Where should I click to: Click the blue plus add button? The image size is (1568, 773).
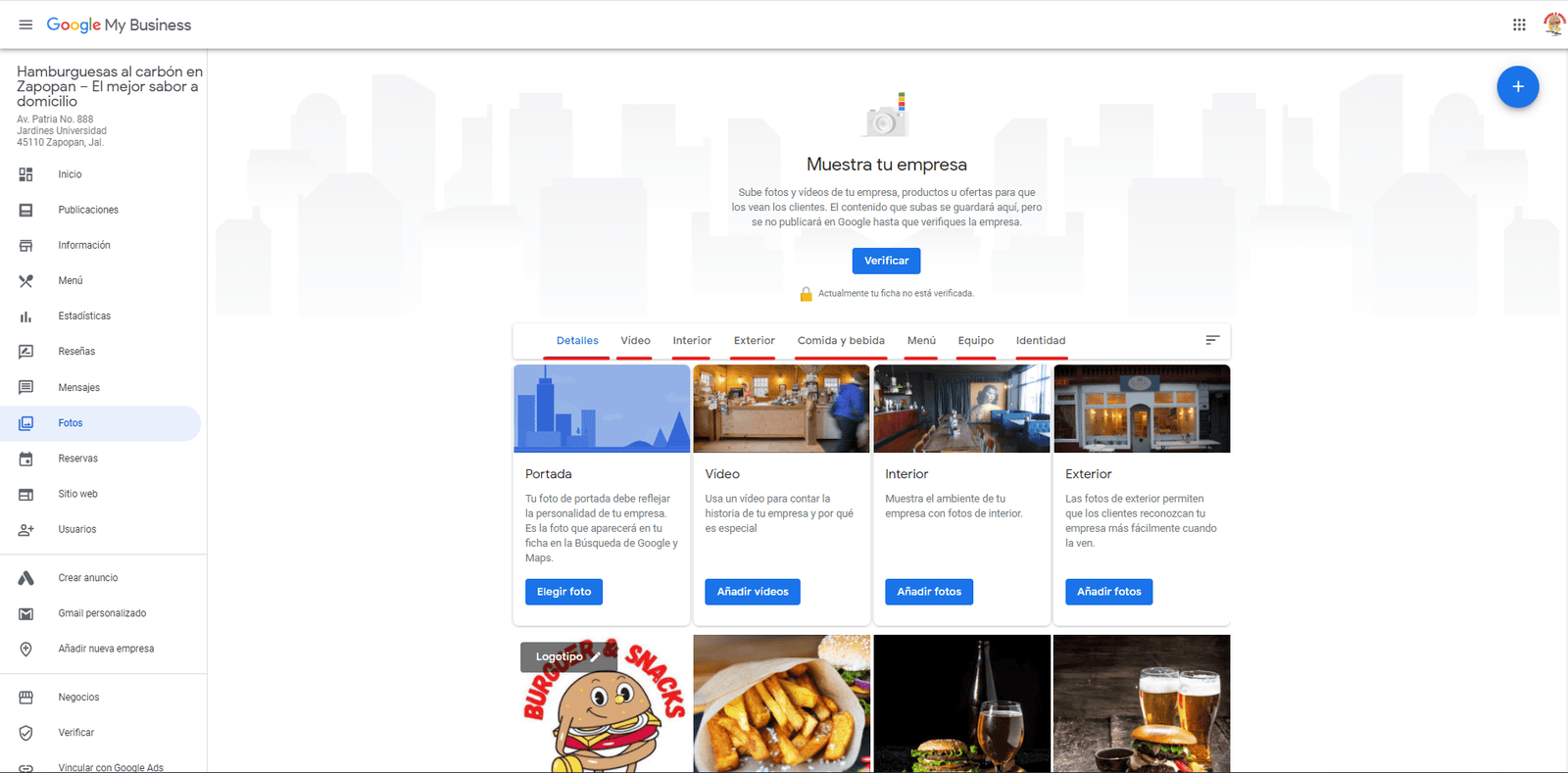point(1518,87)
